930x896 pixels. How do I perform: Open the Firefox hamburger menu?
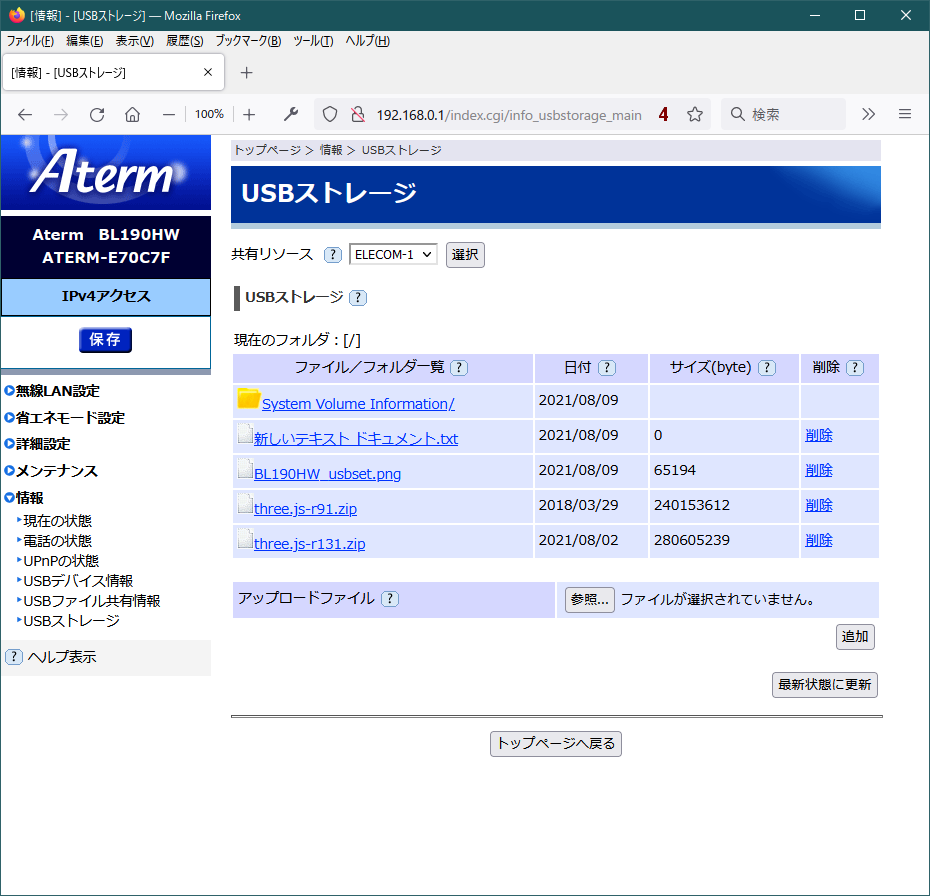point(904,114)
